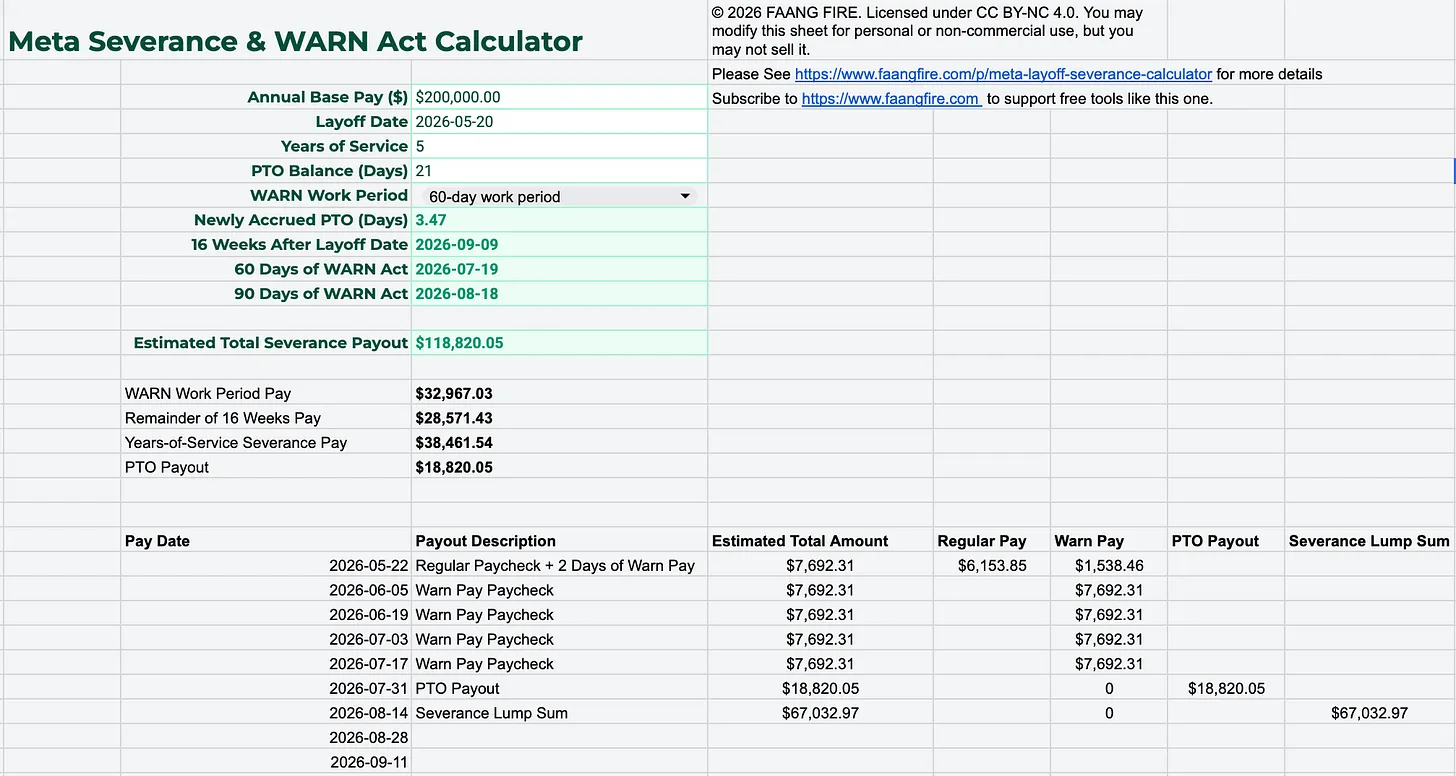Select the 'PTO Balance (Days)' label

tap(330, 171)
